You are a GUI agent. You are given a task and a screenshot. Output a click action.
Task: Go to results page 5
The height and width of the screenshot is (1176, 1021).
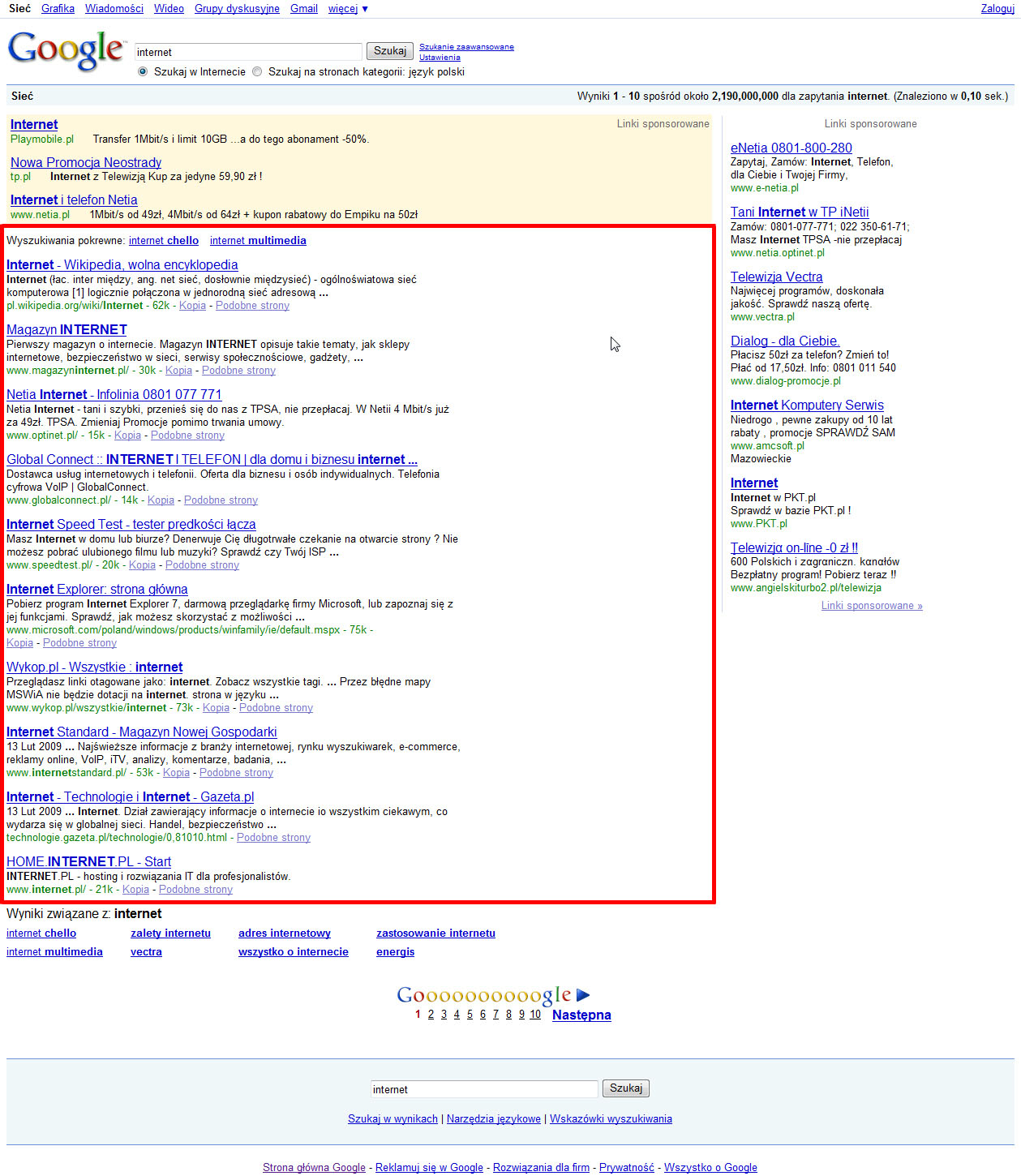tap(470, 1015)
